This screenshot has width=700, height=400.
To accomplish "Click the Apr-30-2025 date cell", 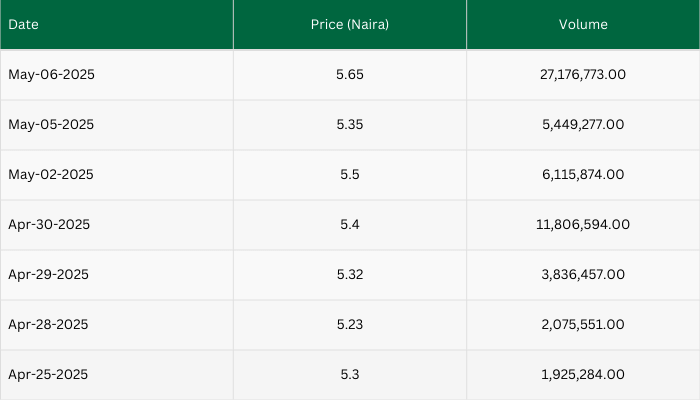I will 49,225.
